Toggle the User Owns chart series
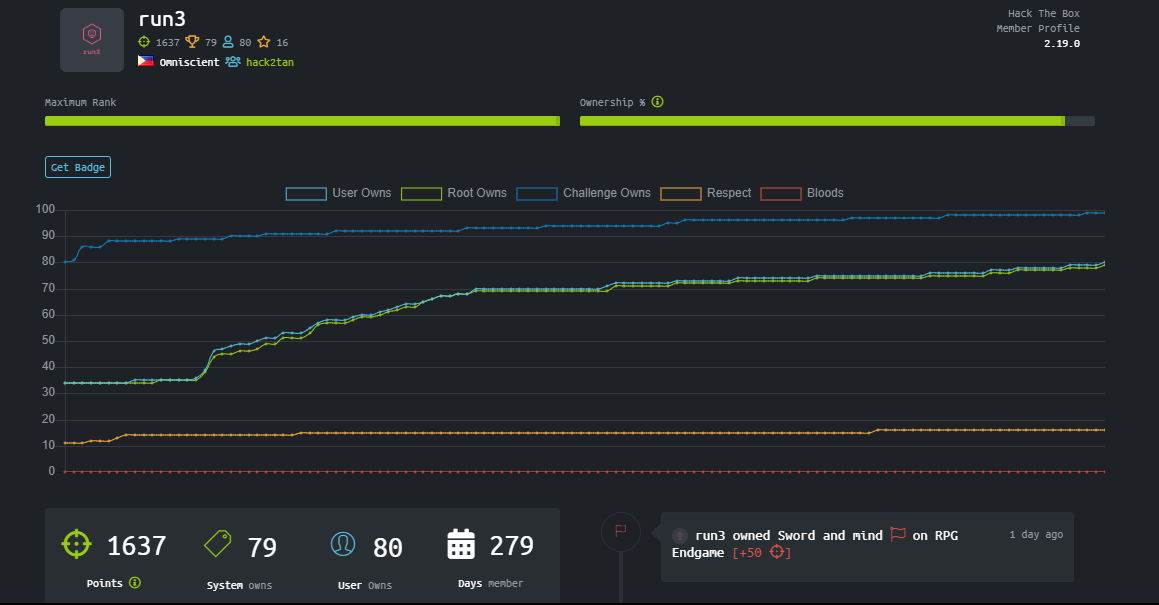The image size is (1159, 605). click(x=339, y=193)
